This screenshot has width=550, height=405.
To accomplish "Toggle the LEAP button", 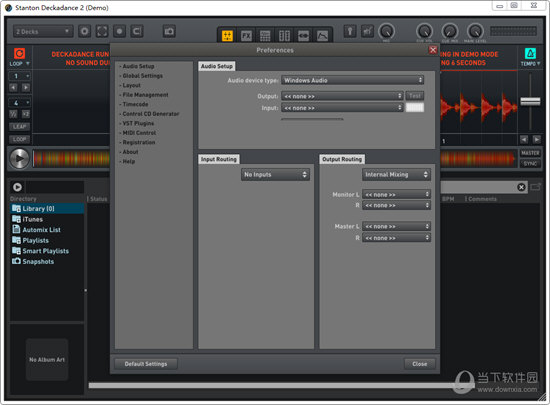I will click(19, 127).
